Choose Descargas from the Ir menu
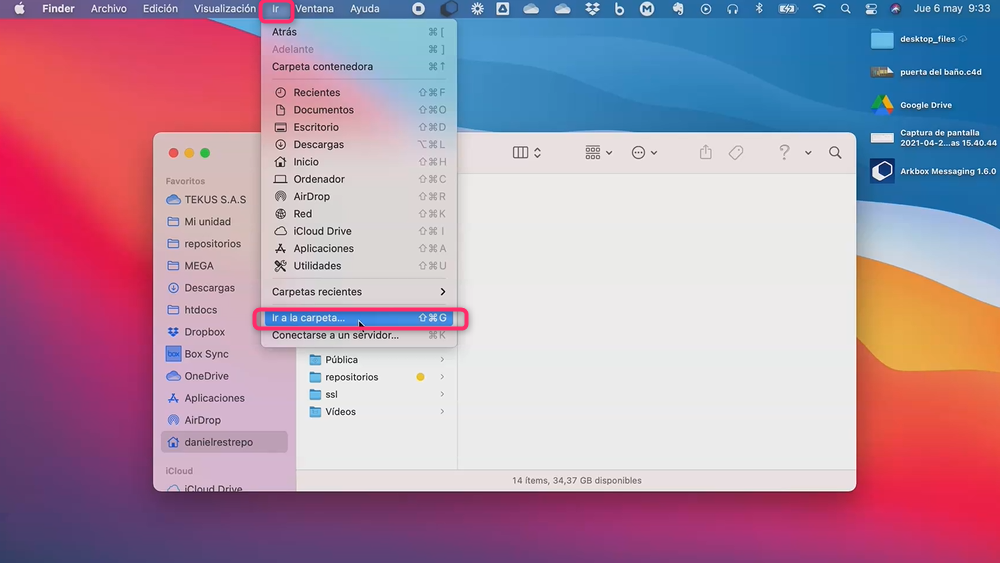This screenshot has height=563, width=1000. [318, 145]
